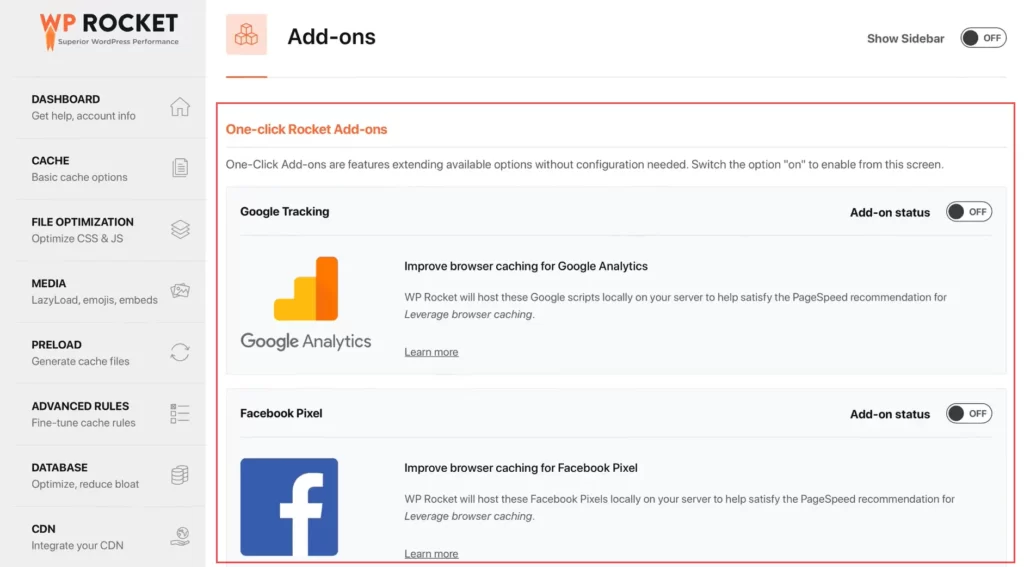Toggle the Show Sidebar switch
1024x567 pixels.
click(x=983, y=38)
